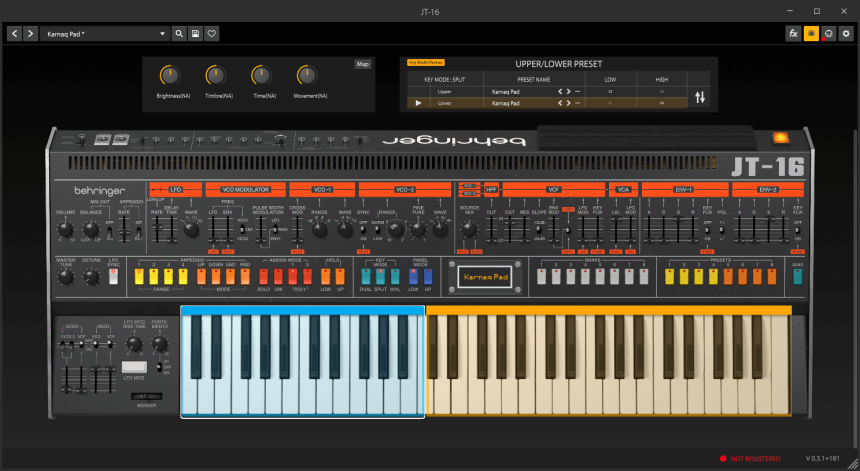
Task: Select Bank 8 button
Action: (644, 276)
